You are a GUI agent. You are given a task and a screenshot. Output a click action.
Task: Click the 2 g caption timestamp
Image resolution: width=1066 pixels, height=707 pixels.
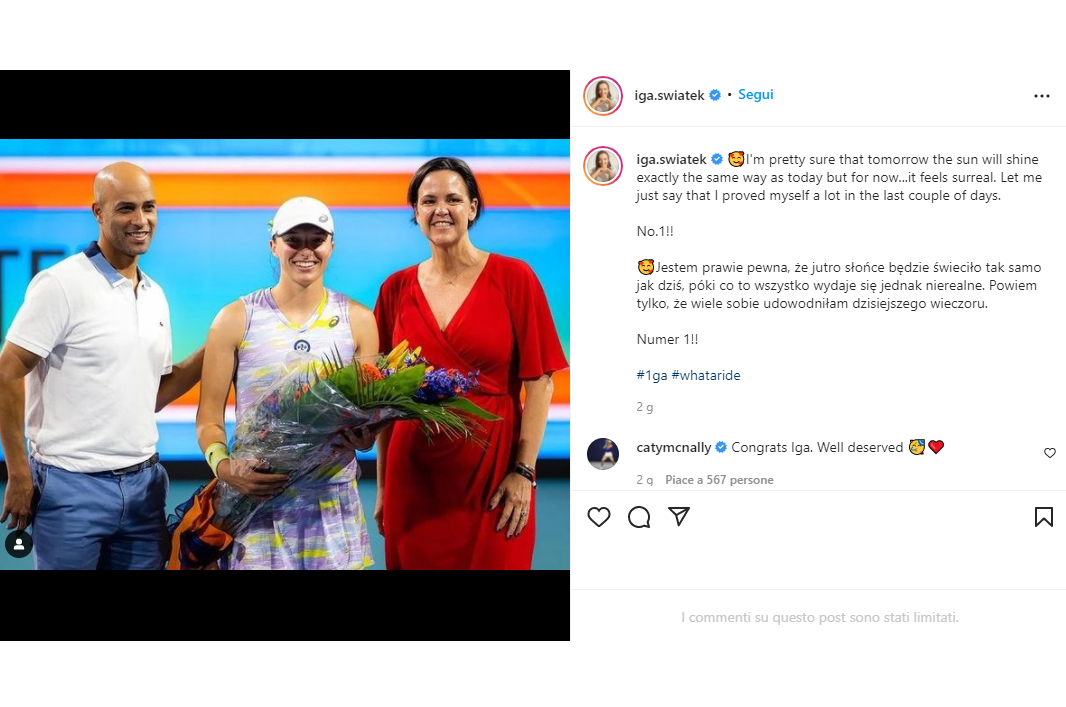click(x=644, y=407)
